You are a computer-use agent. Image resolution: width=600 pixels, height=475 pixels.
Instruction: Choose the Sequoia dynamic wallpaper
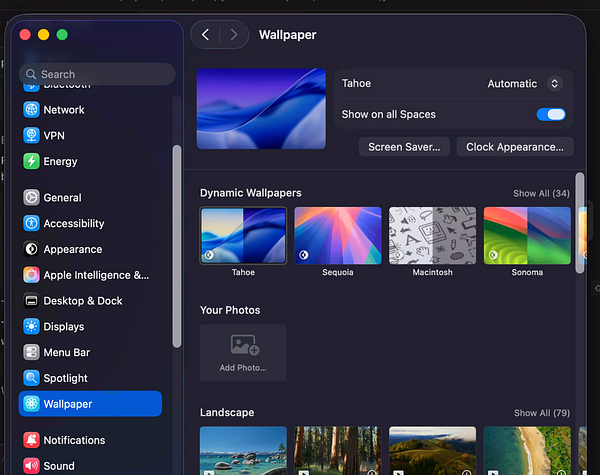(338, 236)
